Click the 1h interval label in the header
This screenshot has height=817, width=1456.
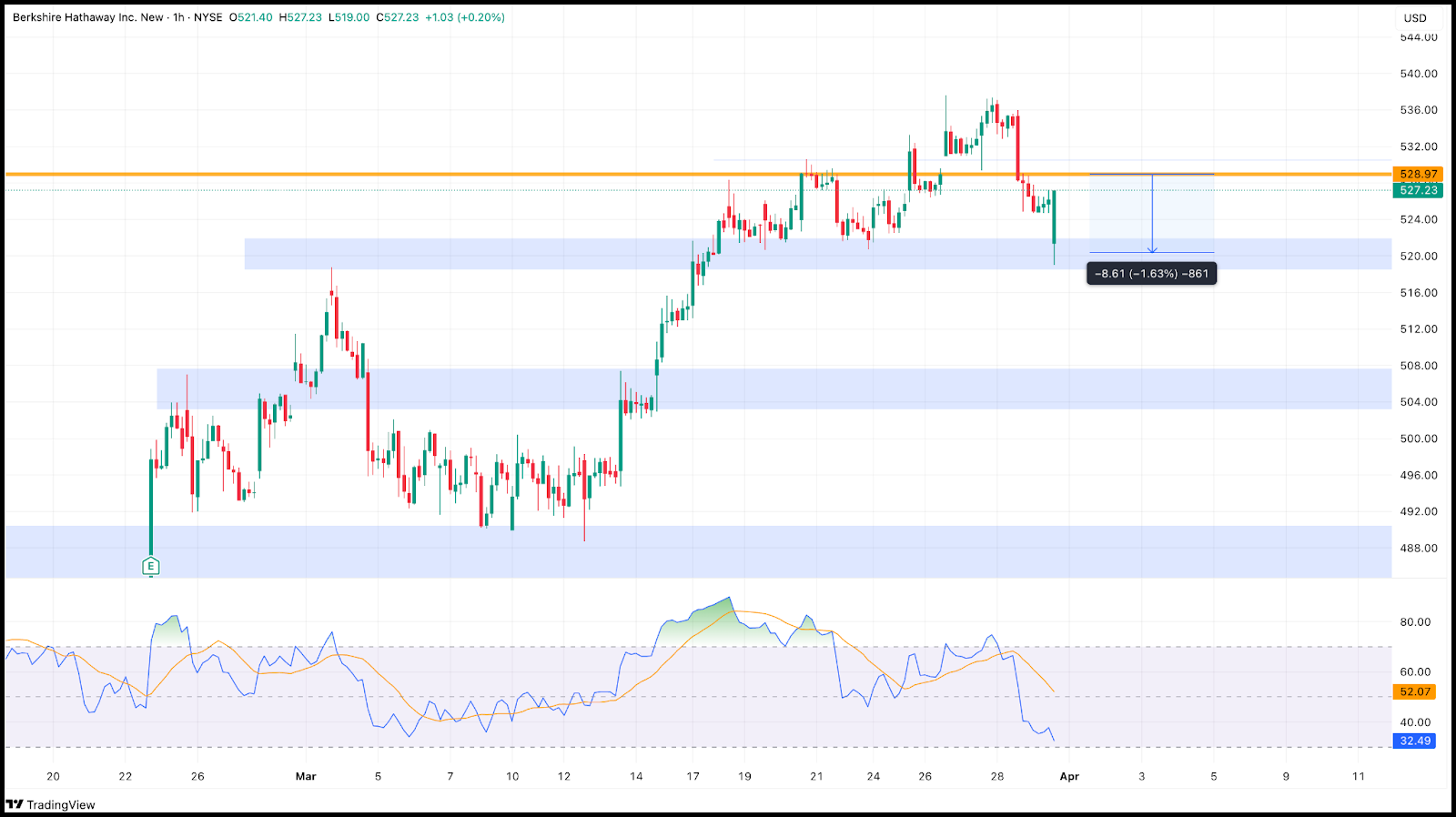coord(179,17)
